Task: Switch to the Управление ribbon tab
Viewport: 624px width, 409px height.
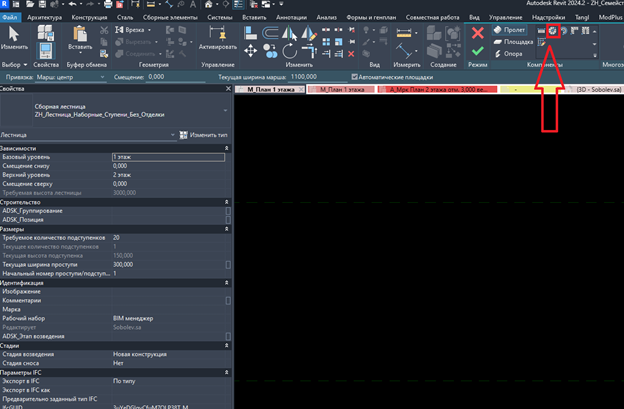Action: pos(505,18)
